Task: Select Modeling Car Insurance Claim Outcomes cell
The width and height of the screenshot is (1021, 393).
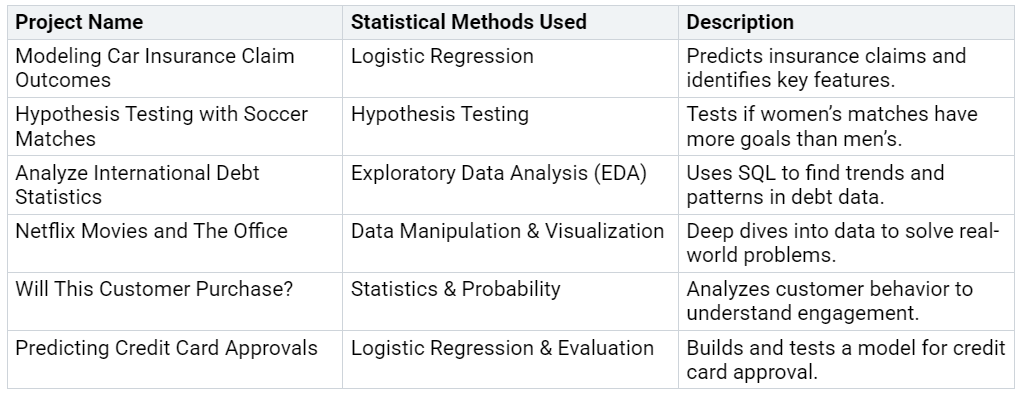Action: [175, 68]
